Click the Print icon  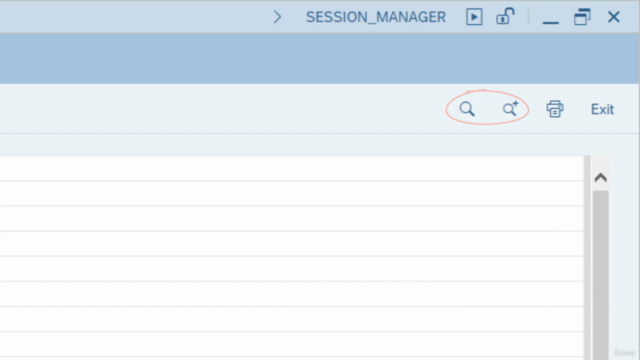pos(555,109)
